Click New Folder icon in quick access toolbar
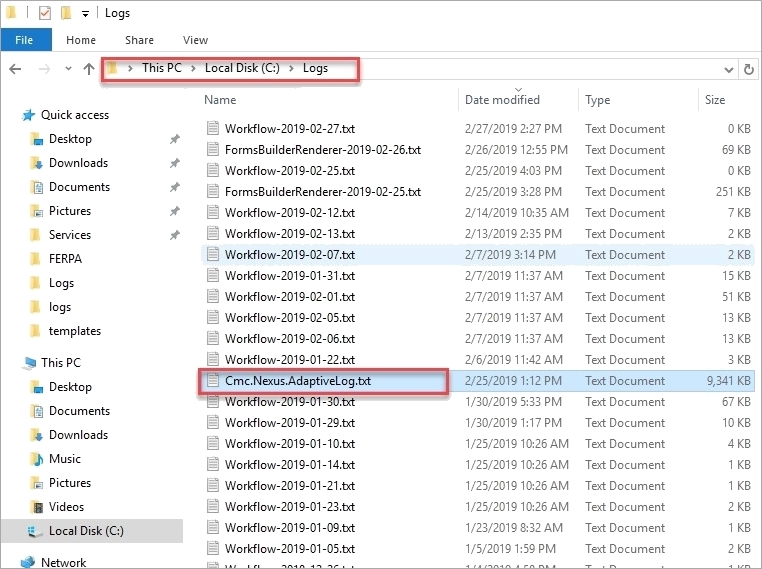Image resolution: width=762 pixels, height=569 pixels. [66, 13]
